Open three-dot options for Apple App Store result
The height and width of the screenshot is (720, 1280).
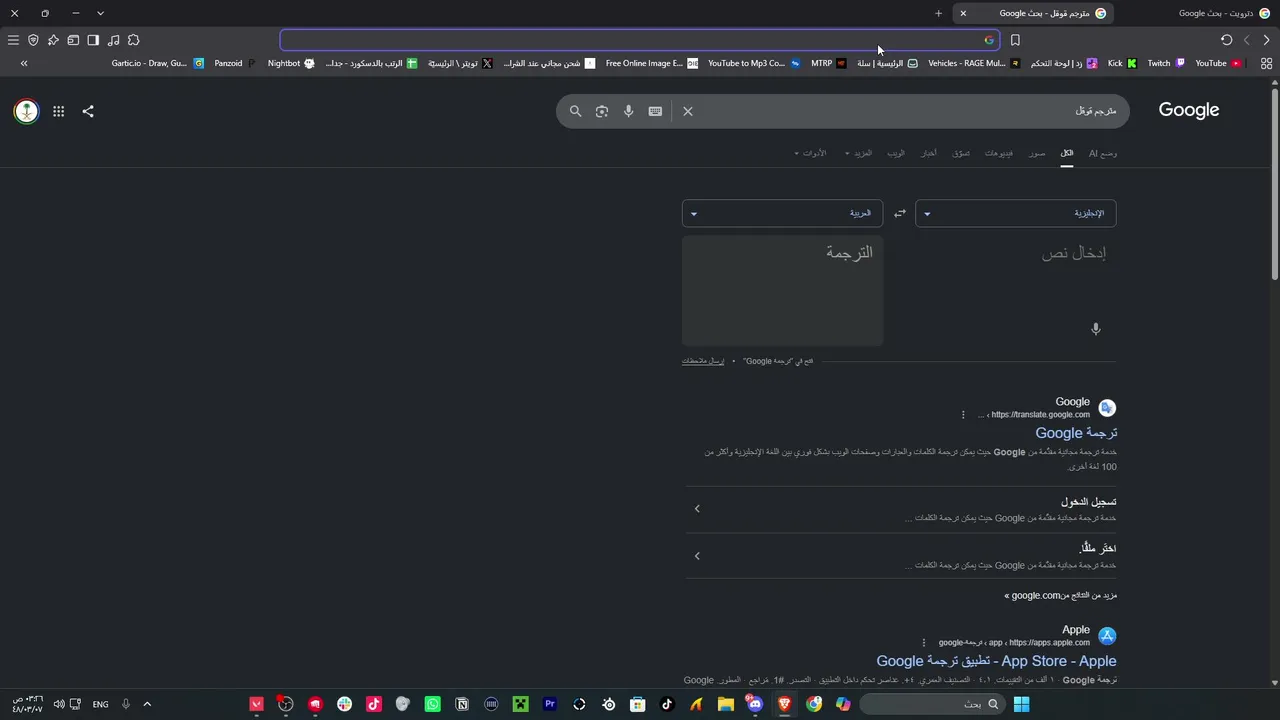pos(924,643)
